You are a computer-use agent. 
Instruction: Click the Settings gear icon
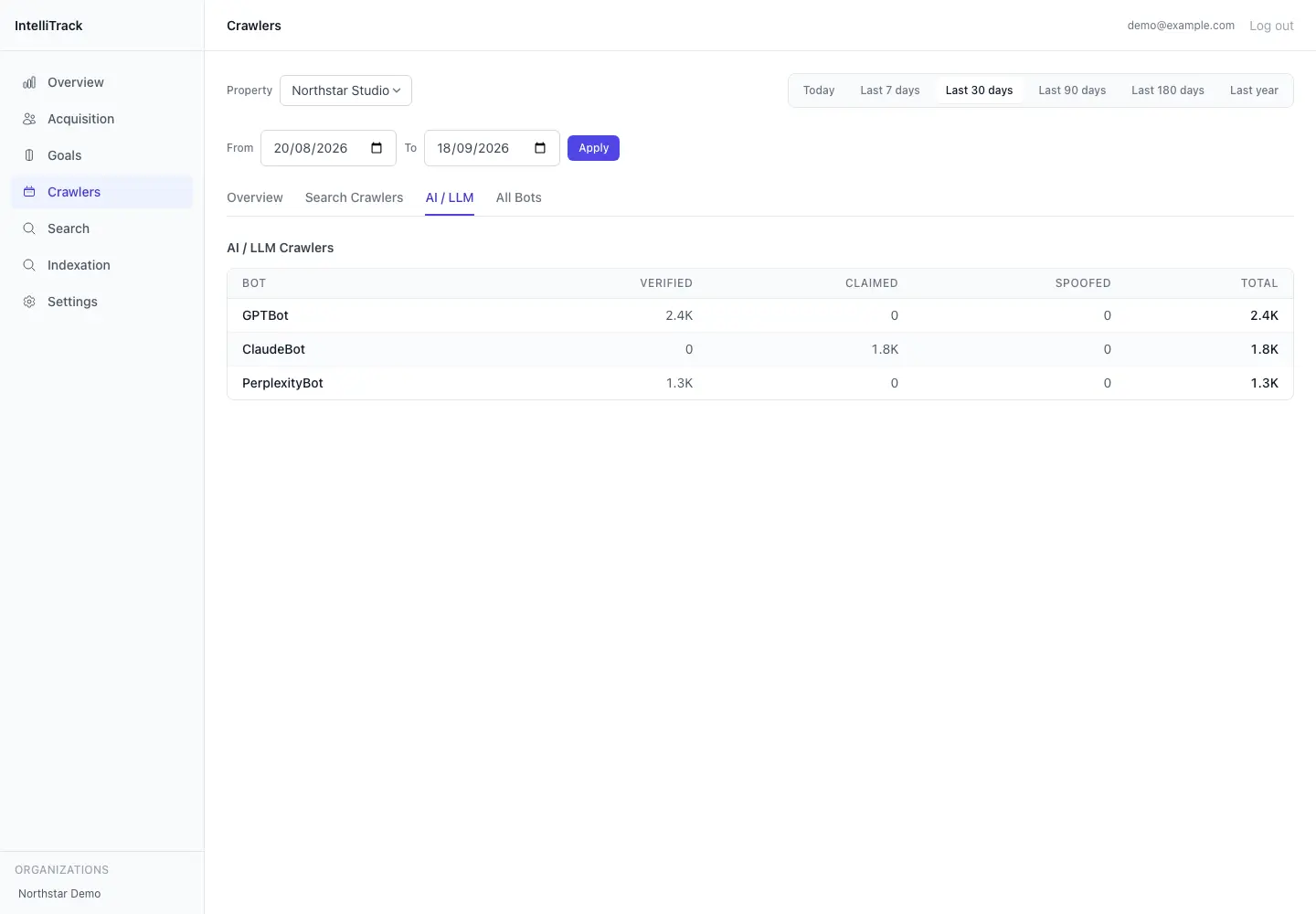pyautogui.click(x=29, y=302)
